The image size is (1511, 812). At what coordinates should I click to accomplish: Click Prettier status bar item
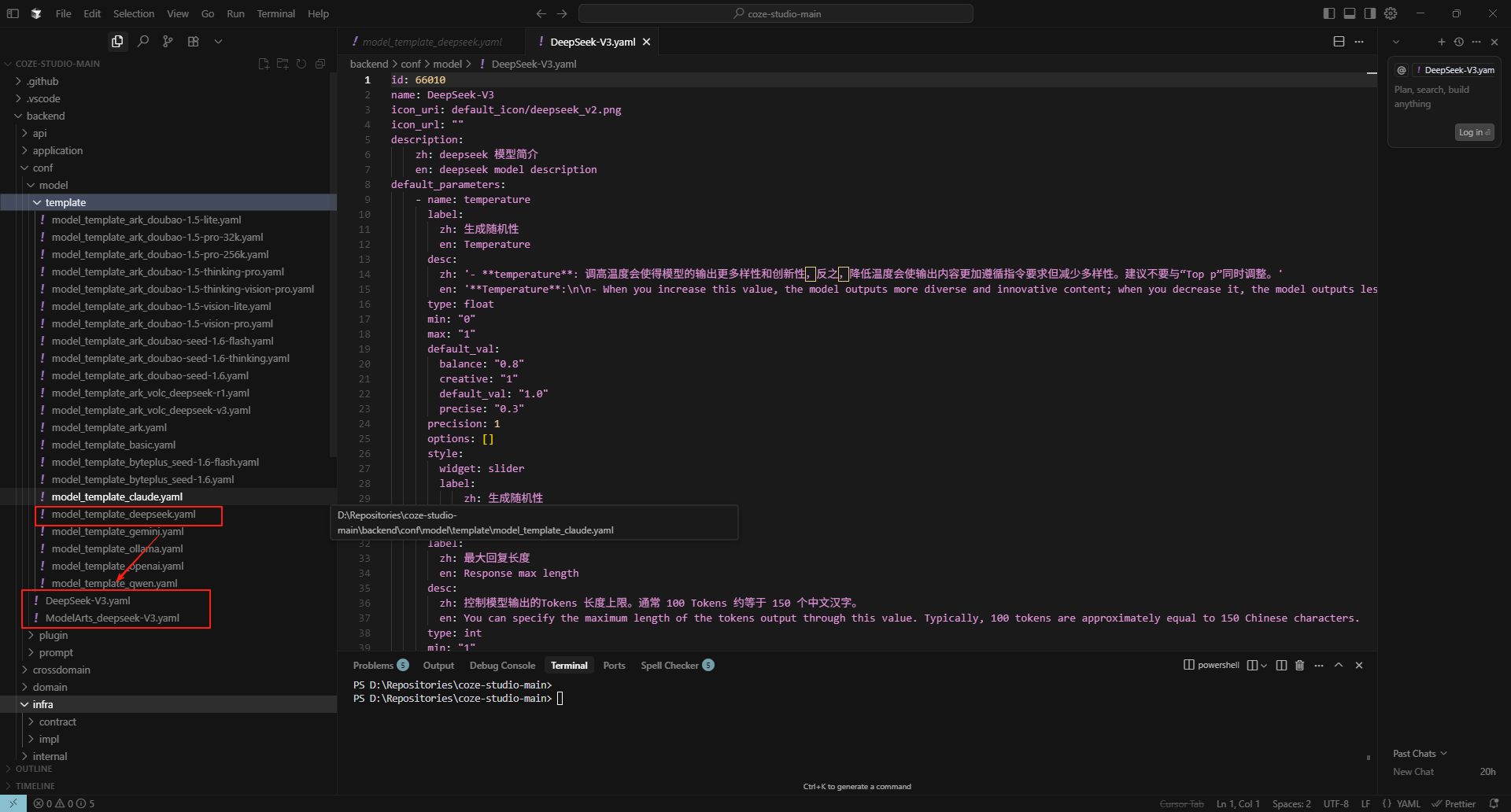[x=1454, y=803]
